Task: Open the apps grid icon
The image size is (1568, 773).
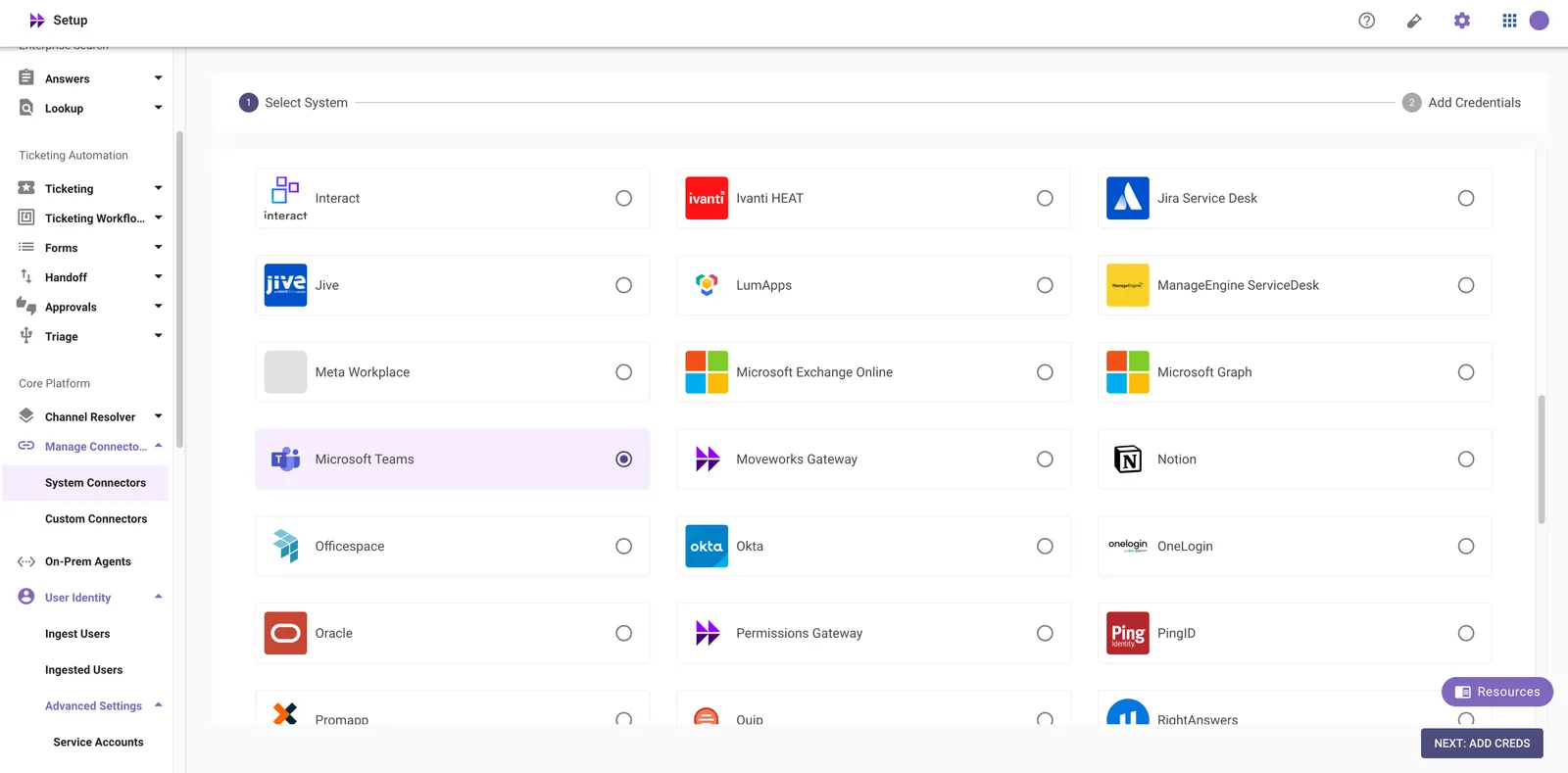Action: click(1509, 21)
